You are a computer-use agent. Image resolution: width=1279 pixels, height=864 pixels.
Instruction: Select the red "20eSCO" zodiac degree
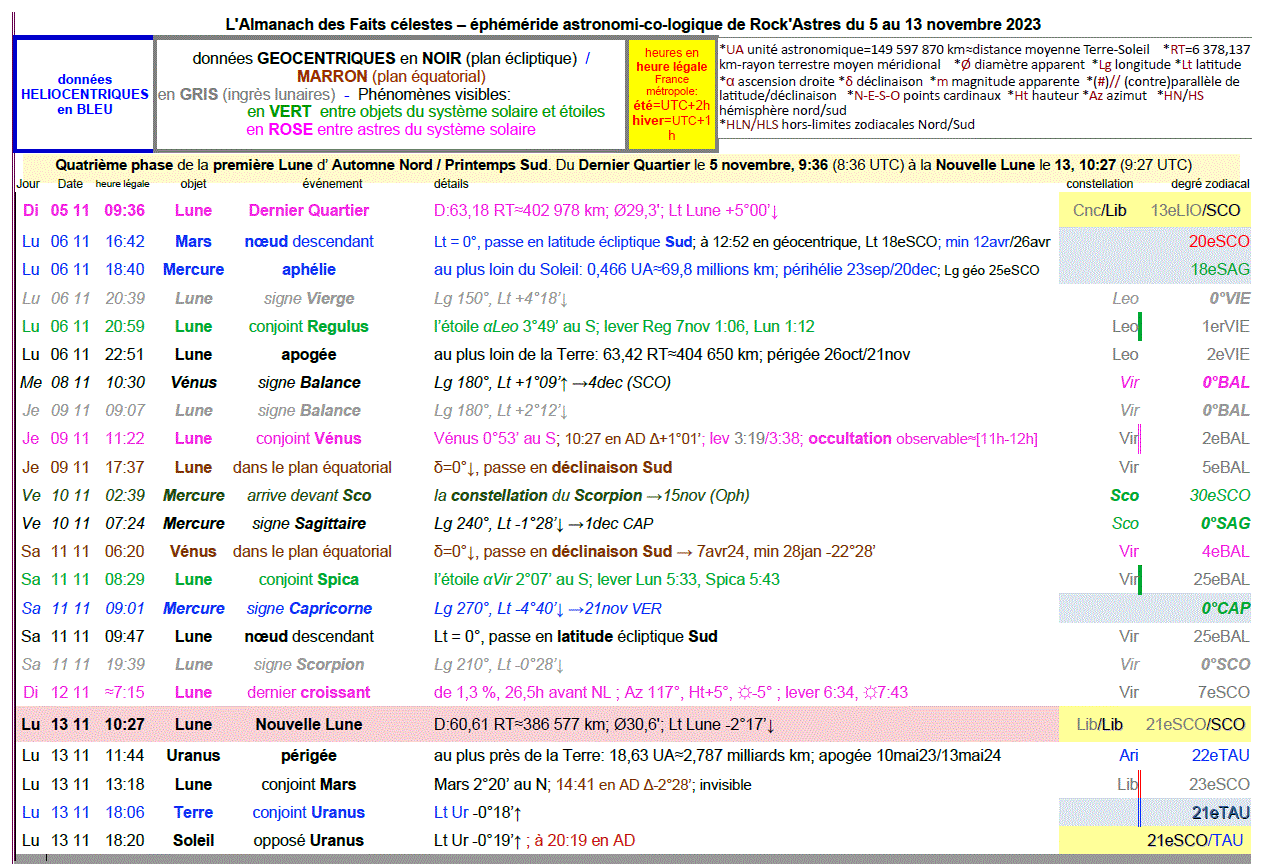[x=1219, y=242]
